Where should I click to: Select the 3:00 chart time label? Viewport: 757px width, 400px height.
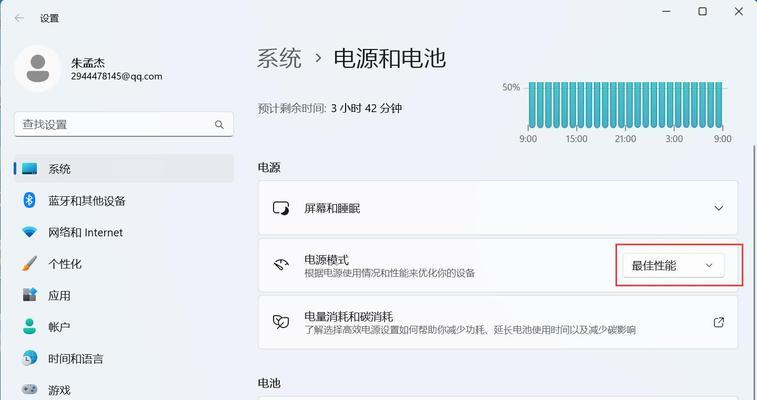point(674,139)
